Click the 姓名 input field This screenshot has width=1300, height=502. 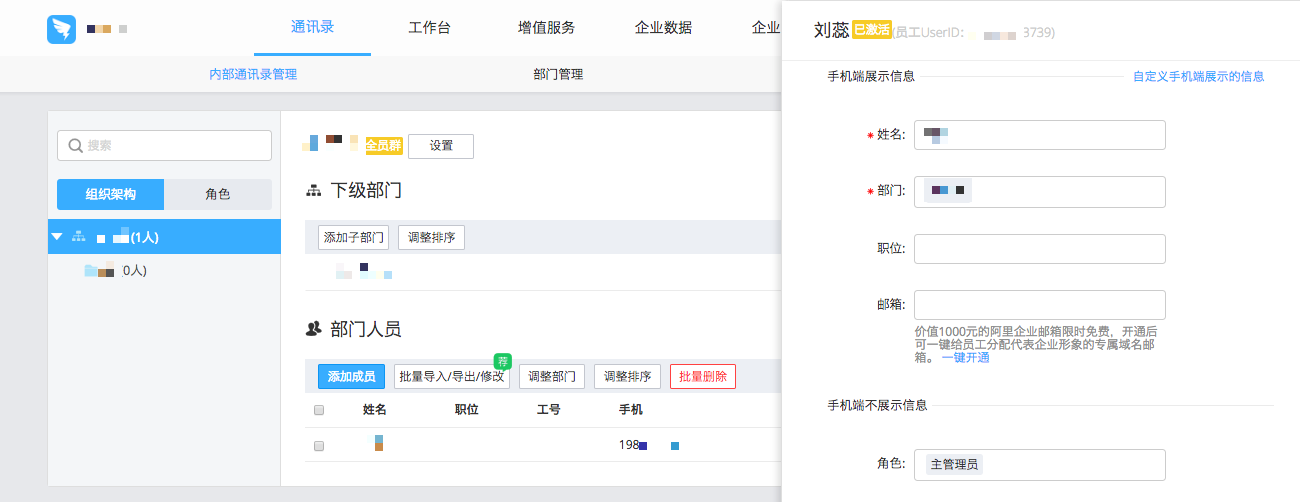pyautogui.click(x=1040, y=135)
